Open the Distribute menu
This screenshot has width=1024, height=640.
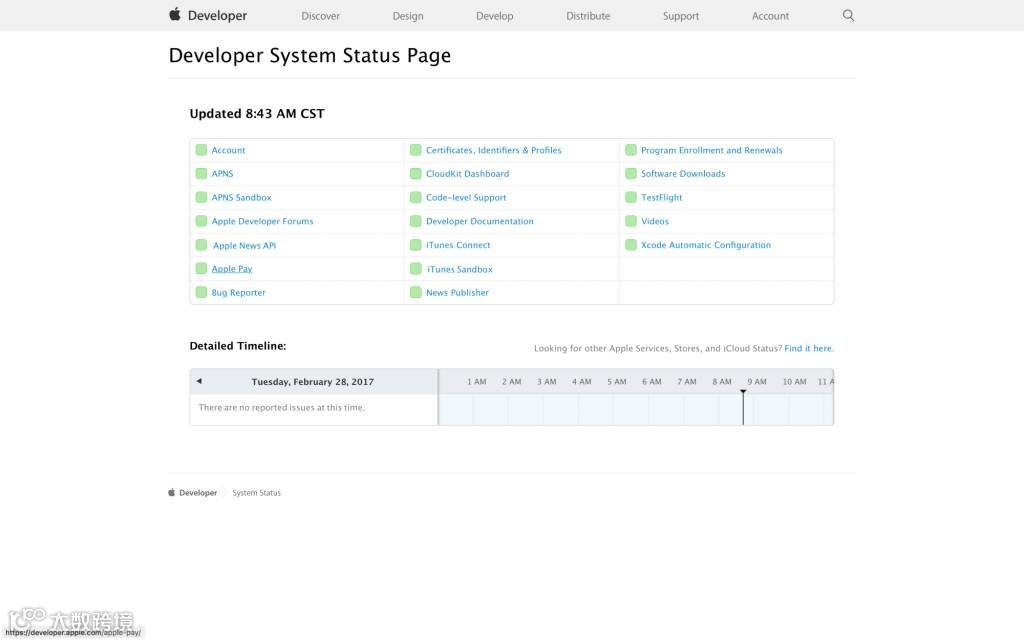coord(588,16)
